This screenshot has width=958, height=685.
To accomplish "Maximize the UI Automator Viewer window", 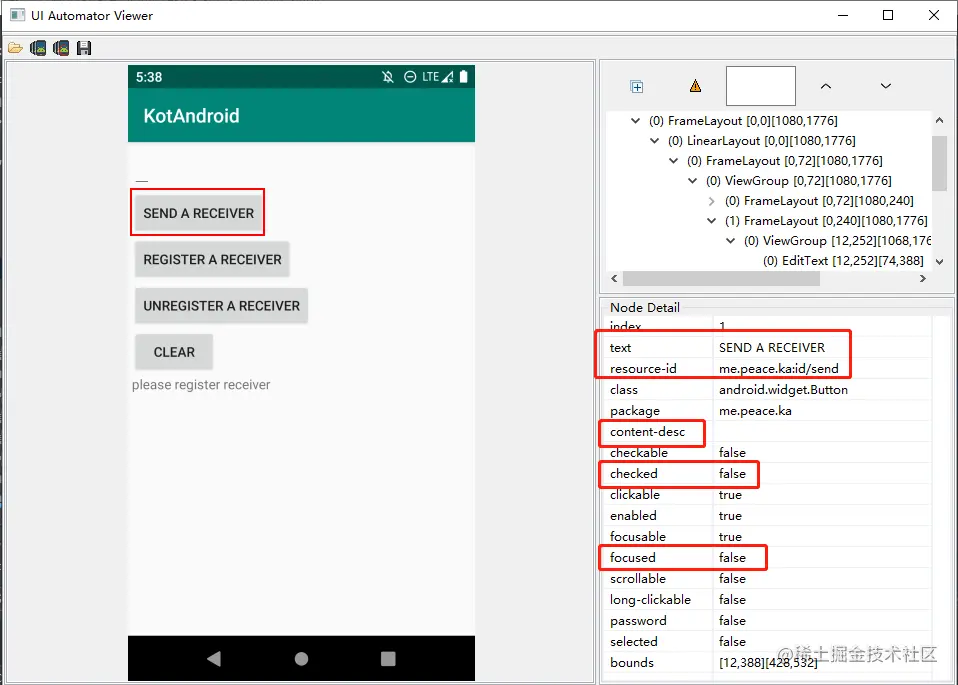I will [888, 15].
